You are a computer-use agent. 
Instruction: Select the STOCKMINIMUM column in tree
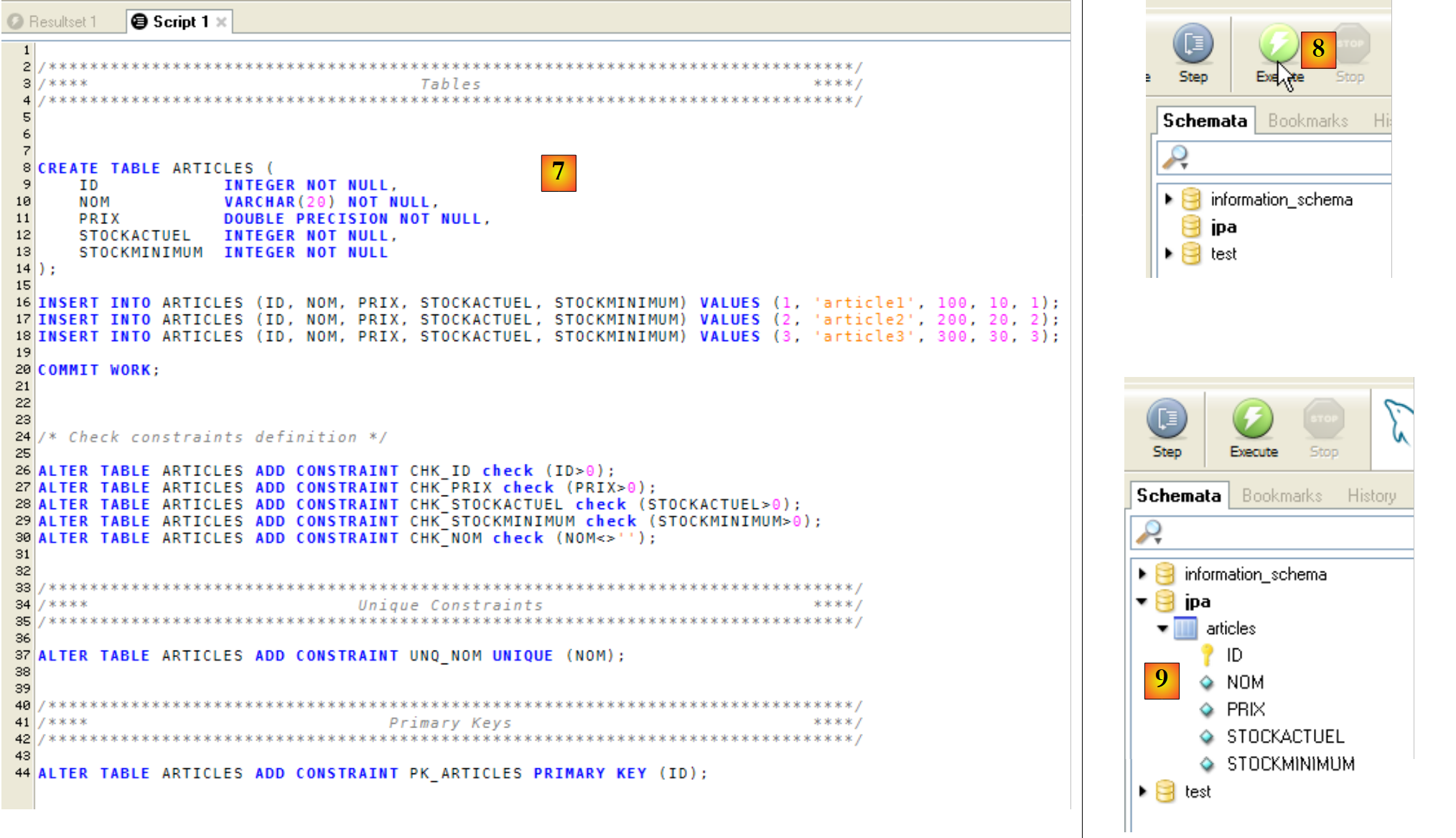point(1289,763)
